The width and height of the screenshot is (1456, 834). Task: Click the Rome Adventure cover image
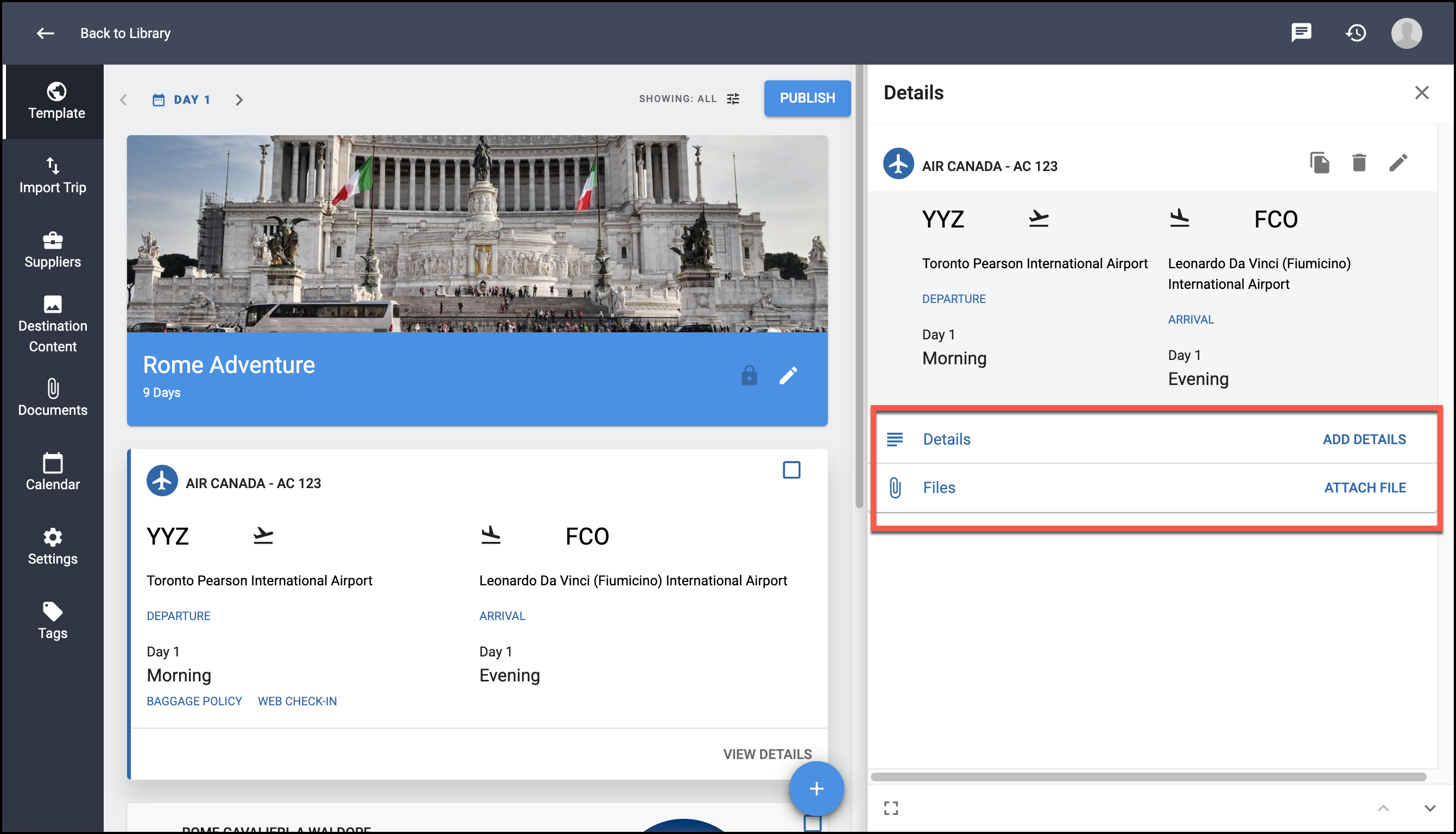[x=477, y=233]
